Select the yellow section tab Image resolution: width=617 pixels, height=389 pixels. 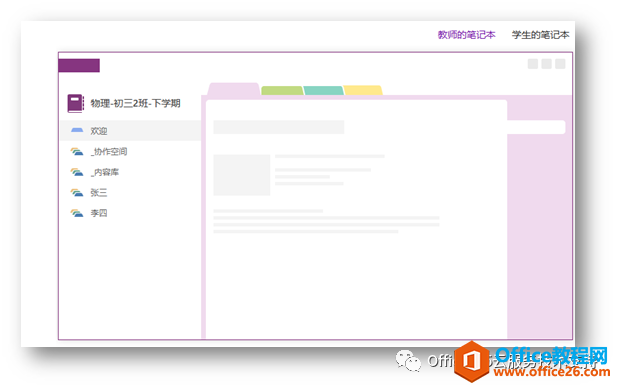(x=363, y=90)
